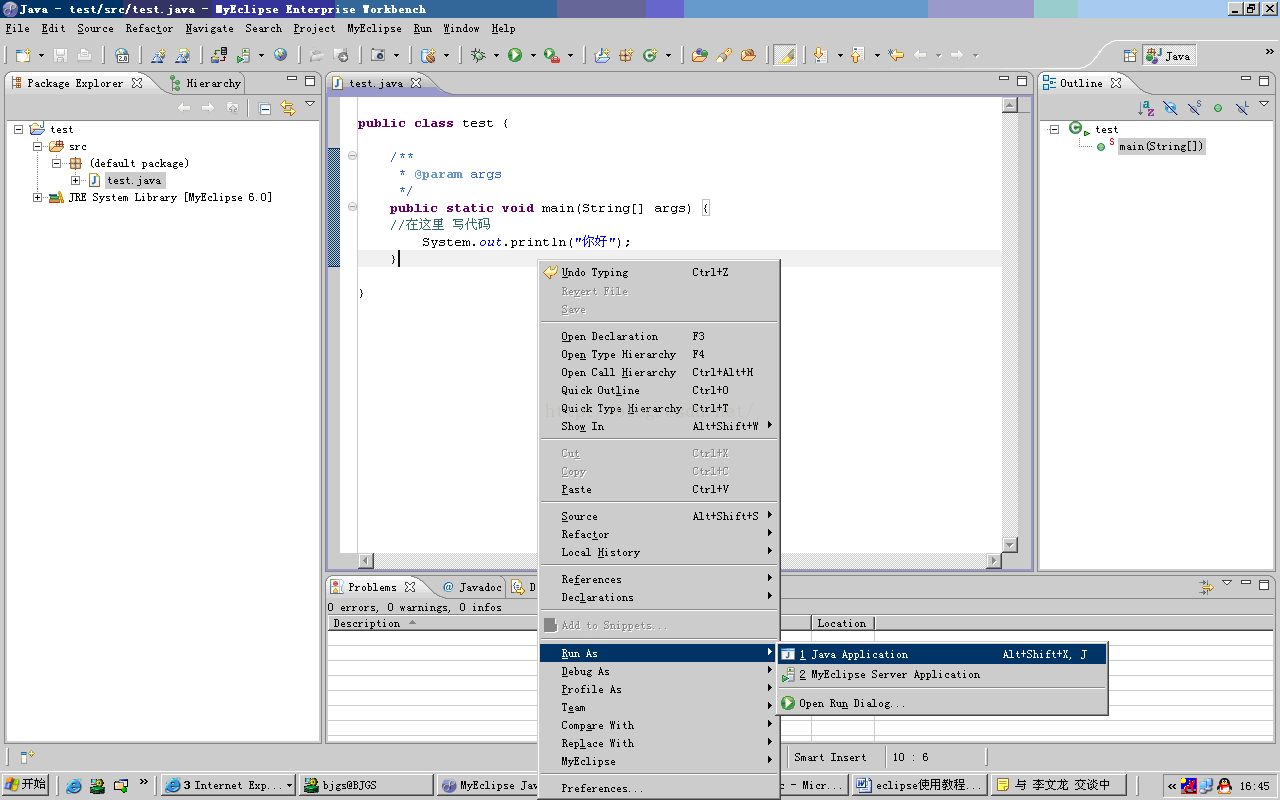Toggle the Javadoc comment fold marker
Viewport: 1280px width, 800px height.
(352, 155)
